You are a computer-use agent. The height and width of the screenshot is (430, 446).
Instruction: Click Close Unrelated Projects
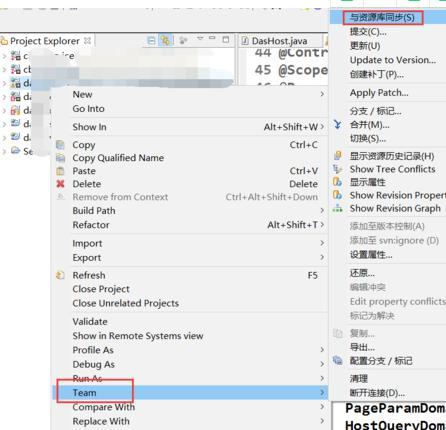(126, 303)
